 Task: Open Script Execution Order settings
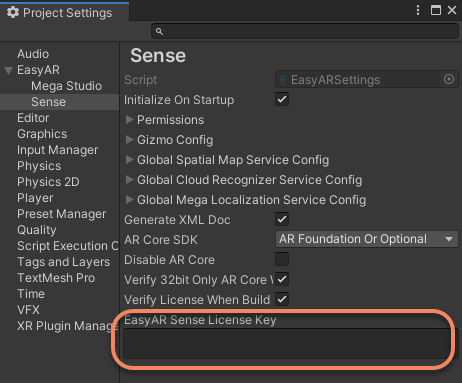[x=68, y=246]
